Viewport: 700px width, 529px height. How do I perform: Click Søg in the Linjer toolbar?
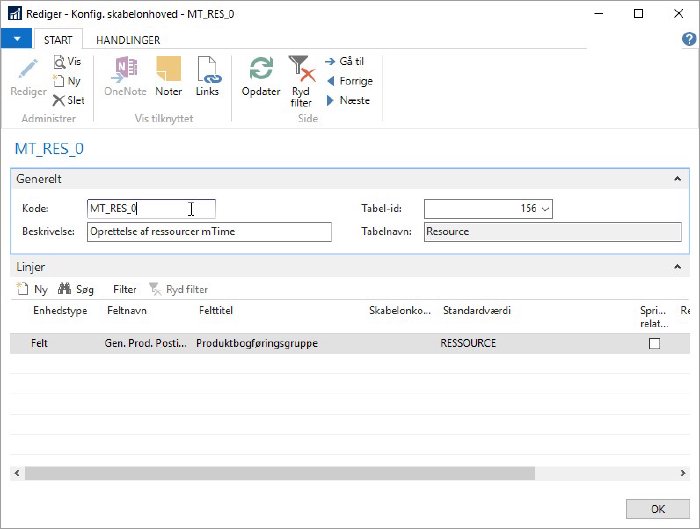(x=76, y=289)
